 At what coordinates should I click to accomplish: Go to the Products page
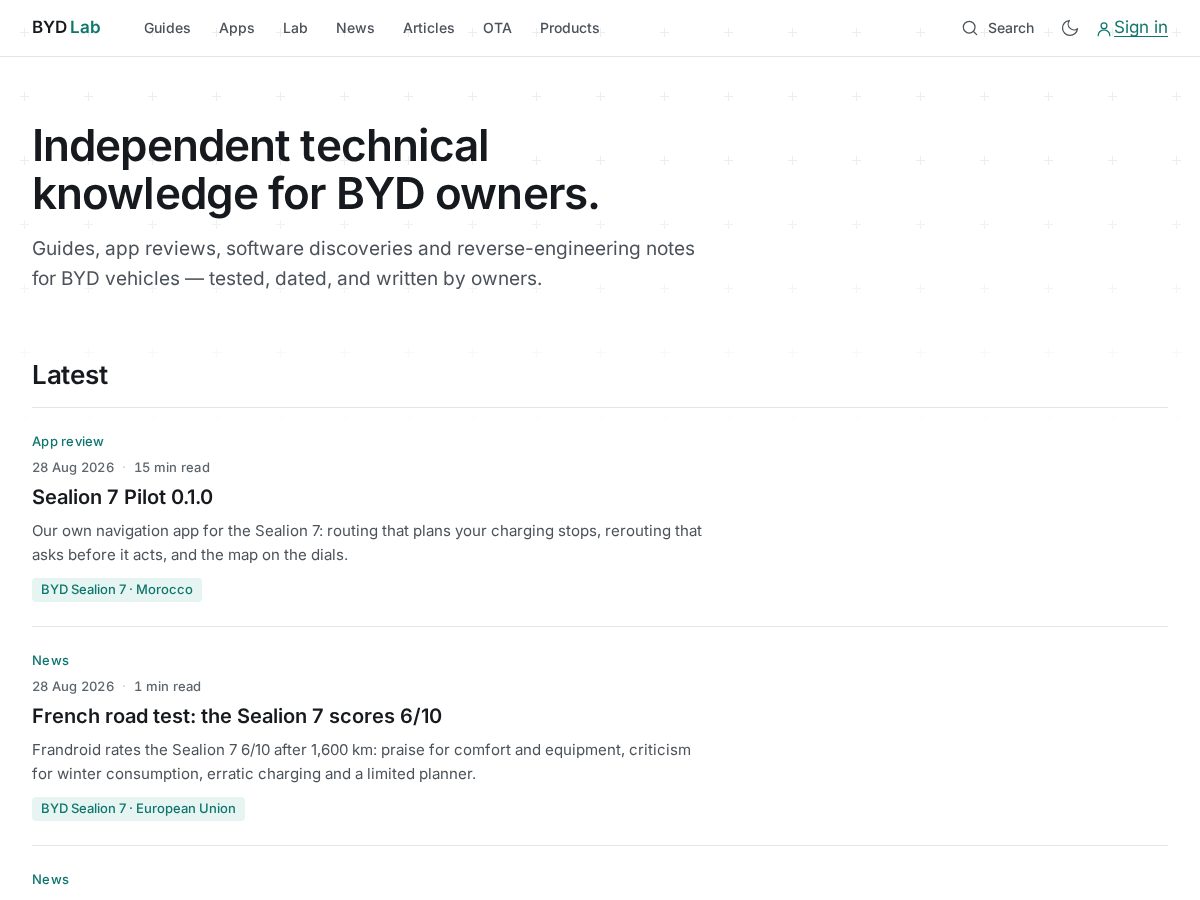click(570, 28)
